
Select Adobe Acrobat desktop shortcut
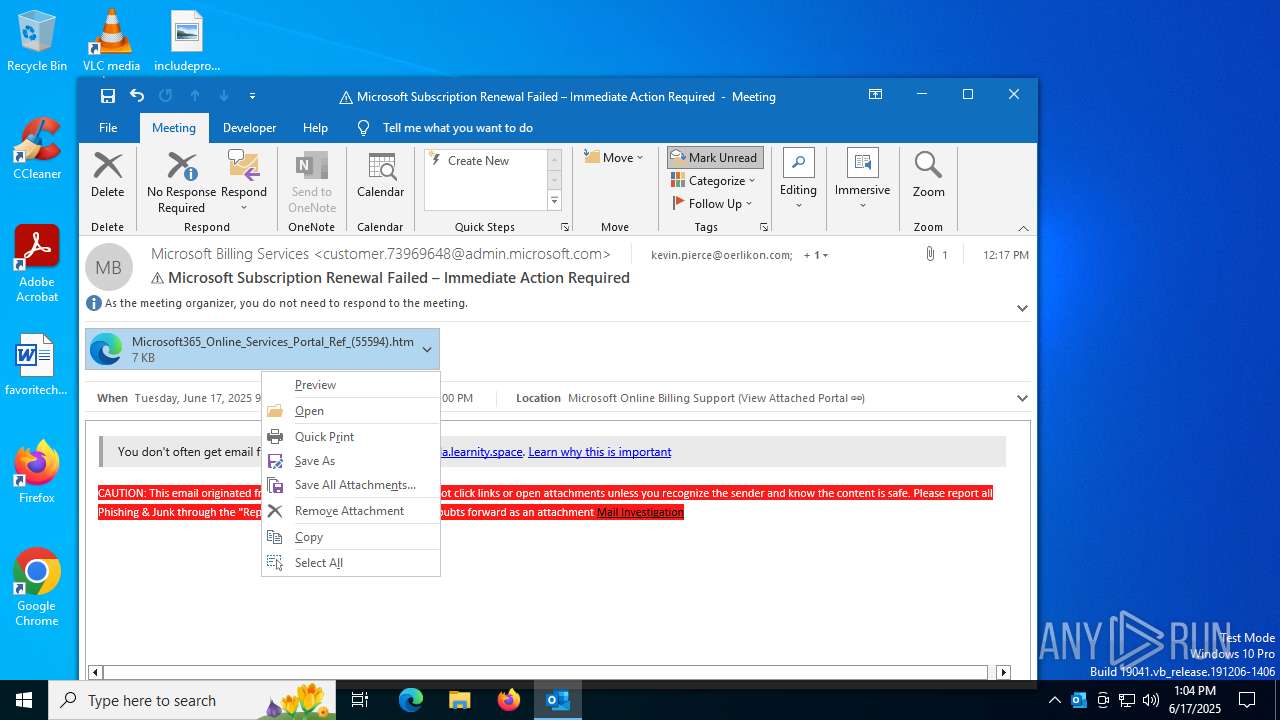37,264
